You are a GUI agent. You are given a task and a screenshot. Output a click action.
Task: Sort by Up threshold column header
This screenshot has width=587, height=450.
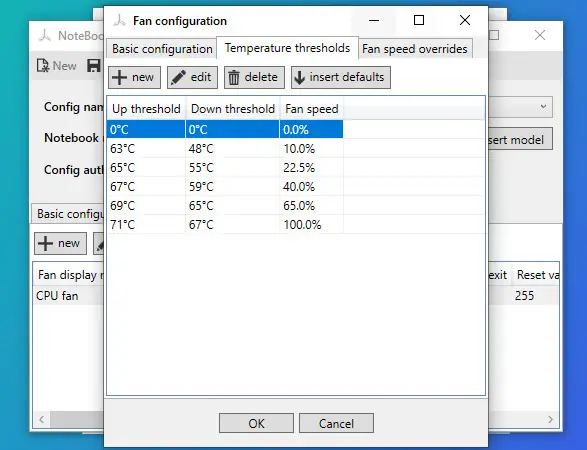click(x=146, y=109)
